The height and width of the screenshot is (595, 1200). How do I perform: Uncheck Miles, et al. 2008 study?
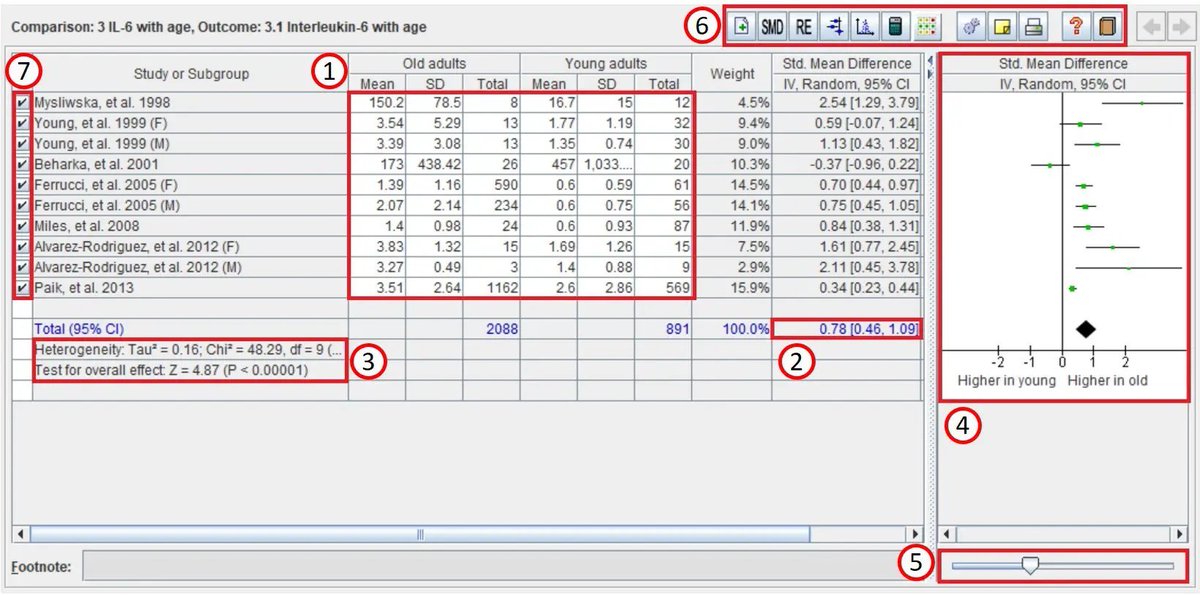(22, 227)
